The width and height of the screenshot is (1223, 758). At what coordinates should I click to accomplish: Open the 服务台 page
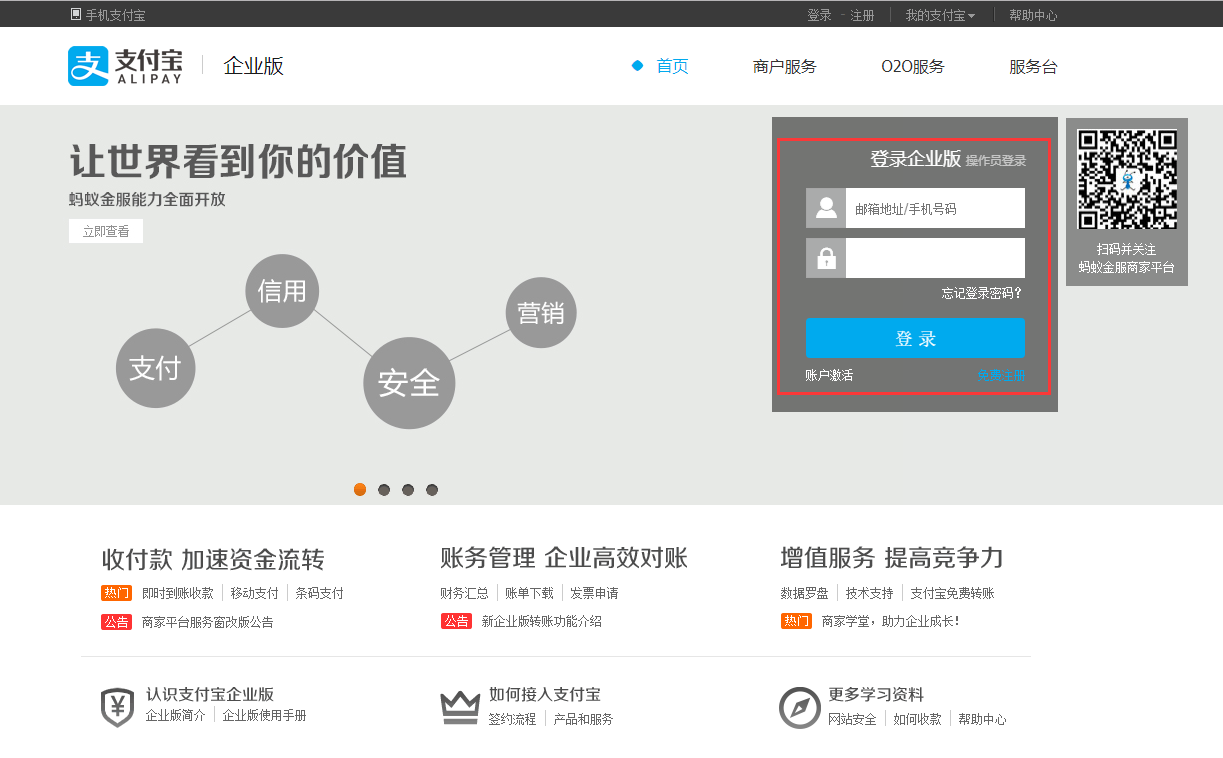pyautogui.click(x=1035, y=66)
